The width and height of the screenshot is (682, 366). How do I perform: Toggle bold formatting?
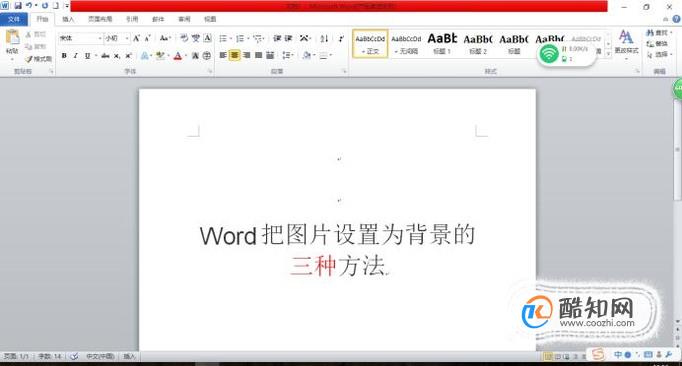(x=64, y=56)
